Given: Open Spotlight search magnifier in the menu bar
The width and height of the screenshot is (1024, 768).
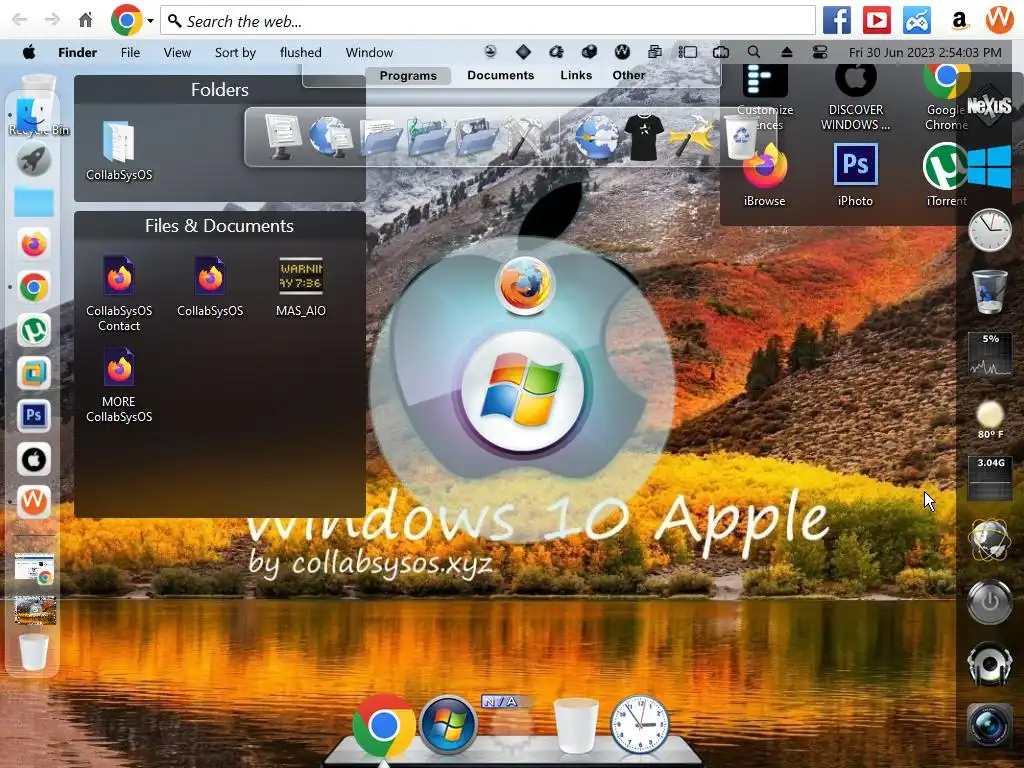Looking at the screenshot, I should [754, 52].
